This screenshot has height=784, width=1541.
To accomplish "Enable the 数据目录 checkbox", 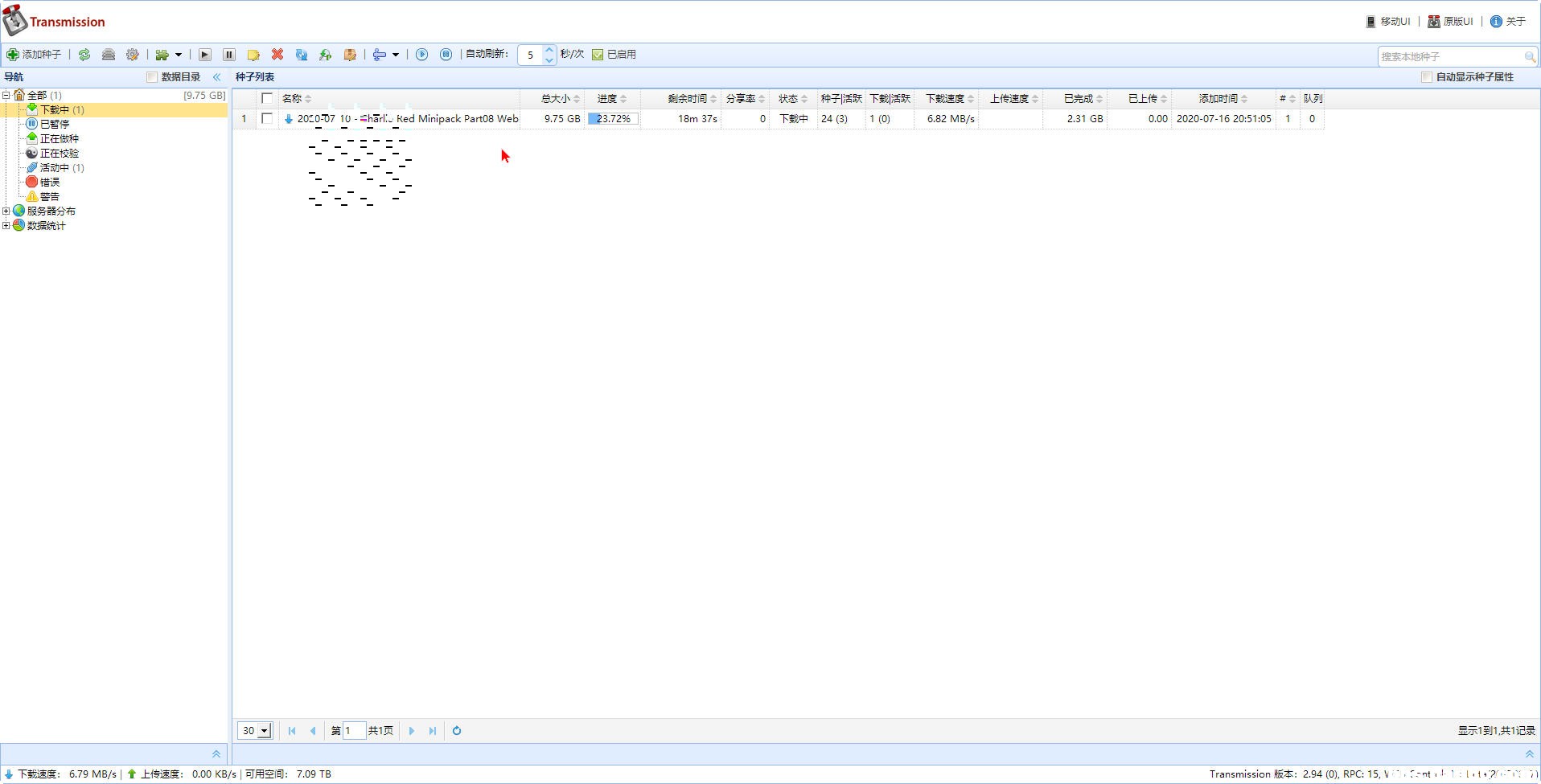I will 151,77.
